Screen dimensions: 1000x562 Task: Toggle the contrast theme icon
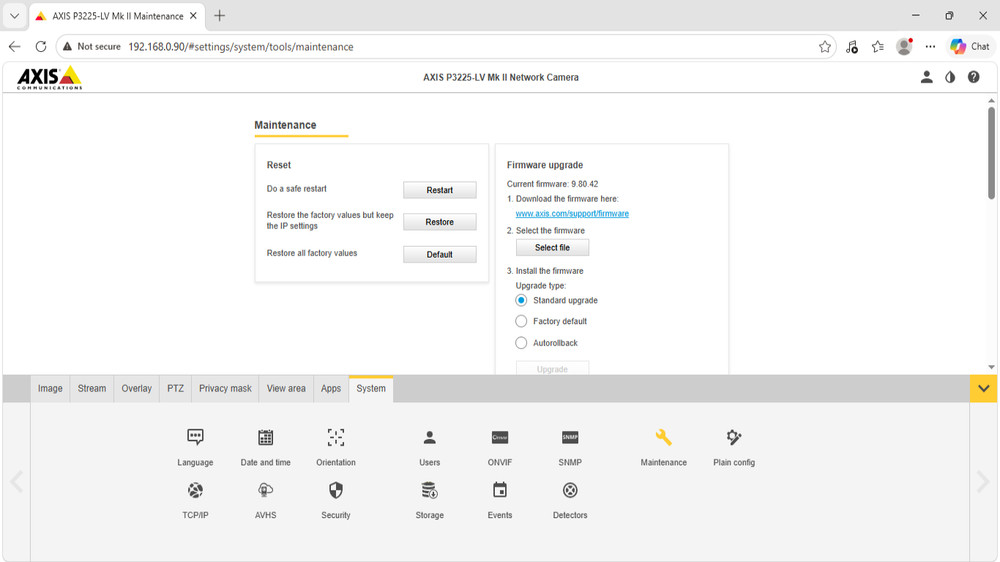click(x=950, y=77)
